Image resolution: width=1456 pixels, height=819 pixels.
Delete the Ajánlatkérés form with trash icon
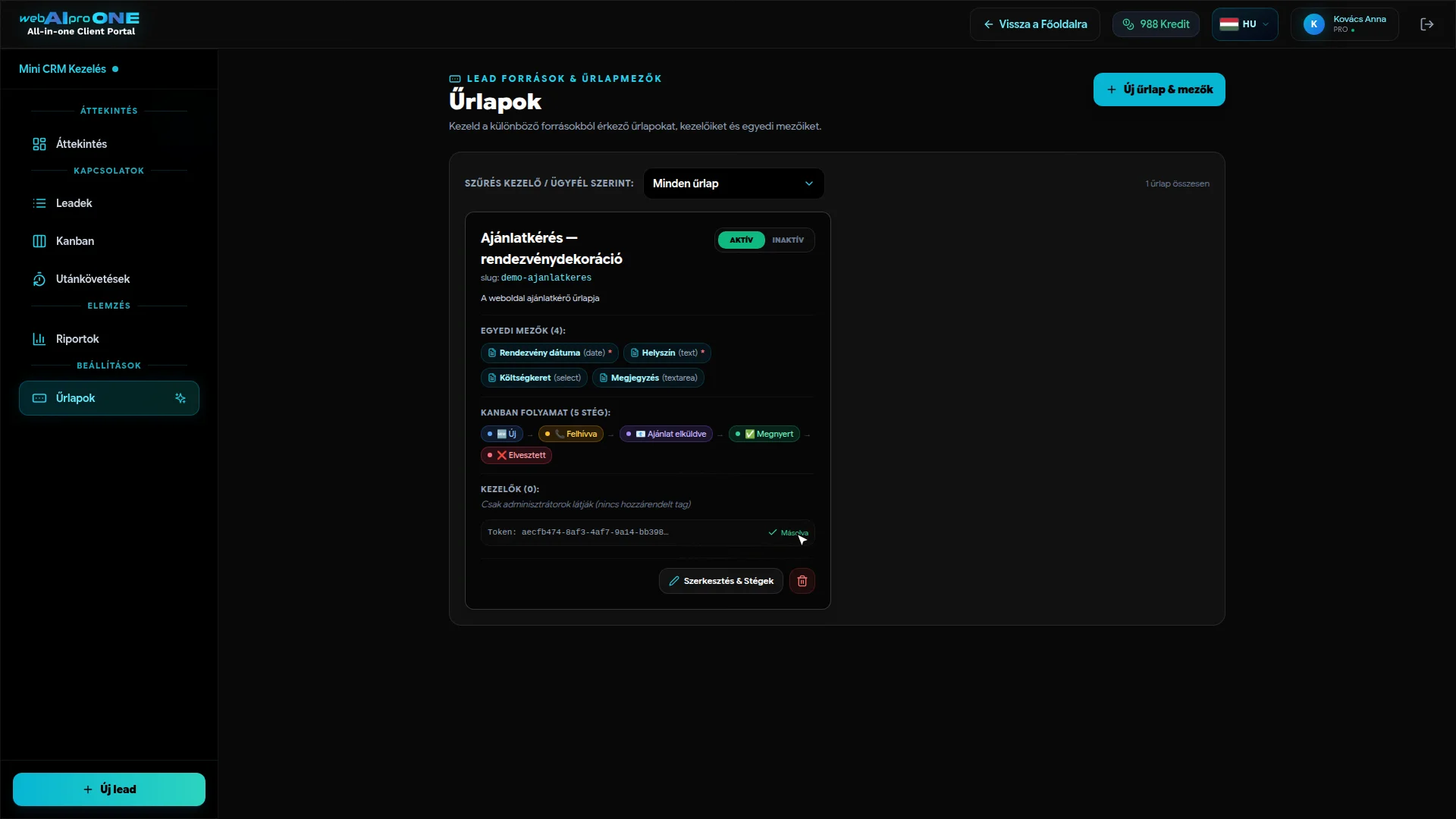click(802, 581)
